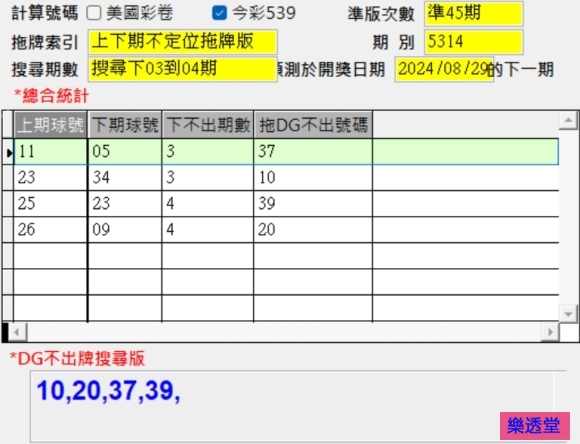Click the 下期球號 column header

pyautogui.click(x=125, y=125)
